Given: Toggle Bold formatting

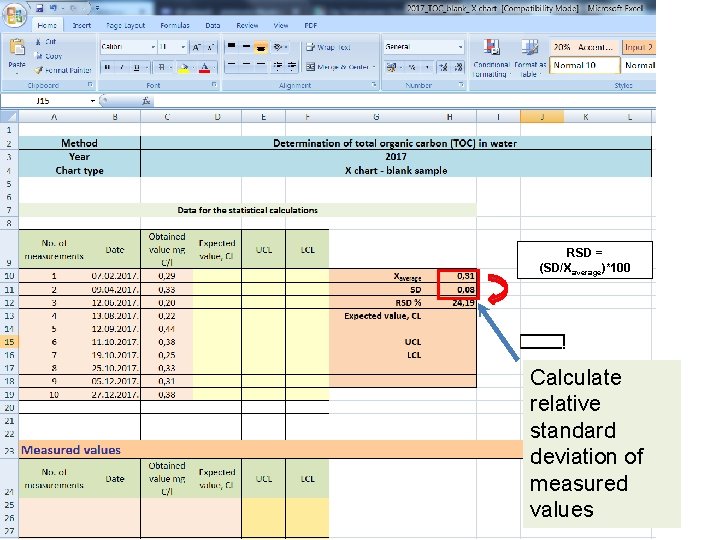Looking at the screenshot, I should 107,68.
